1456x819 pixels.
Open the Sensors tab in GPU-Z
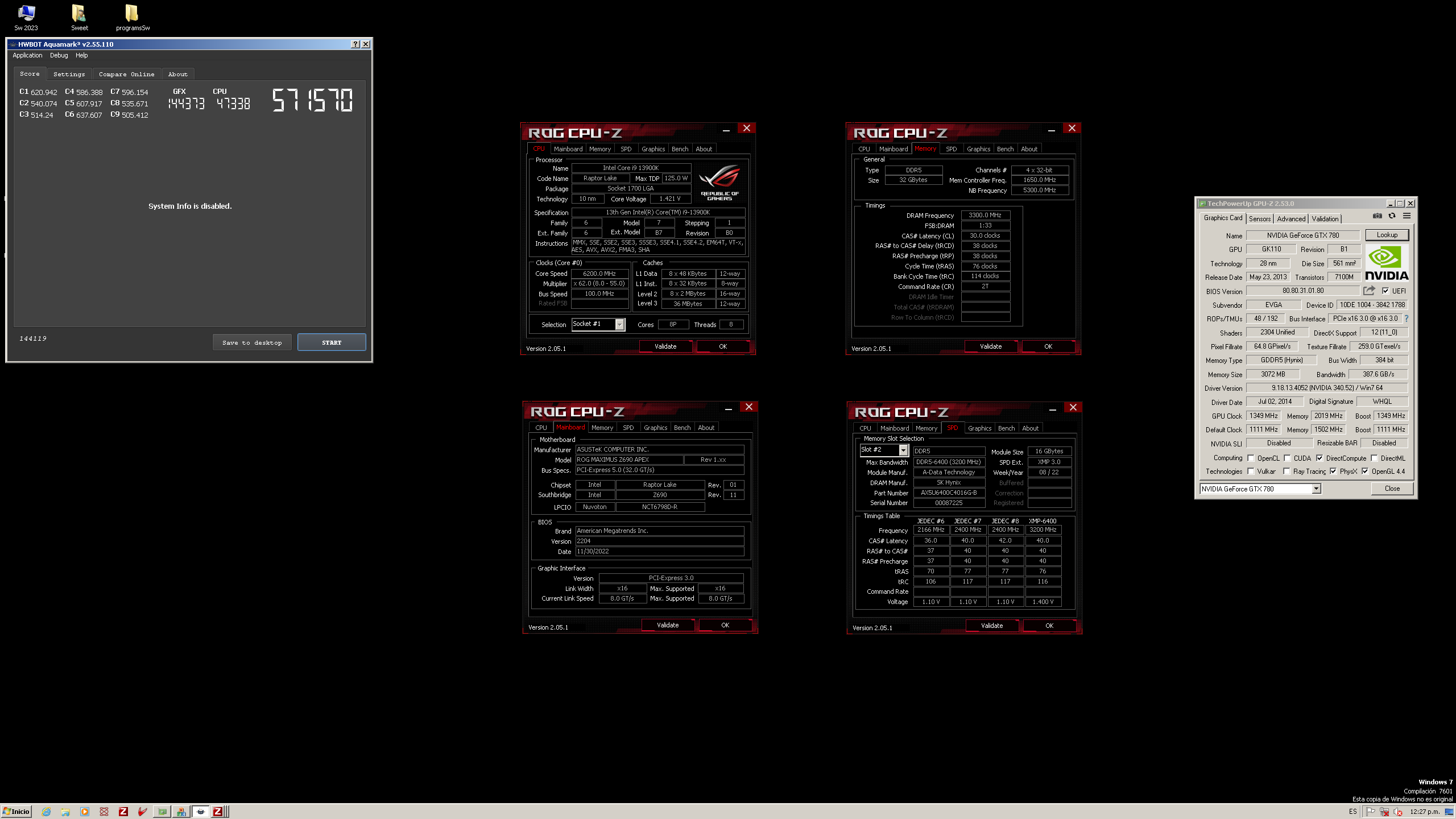(1260, 219)
